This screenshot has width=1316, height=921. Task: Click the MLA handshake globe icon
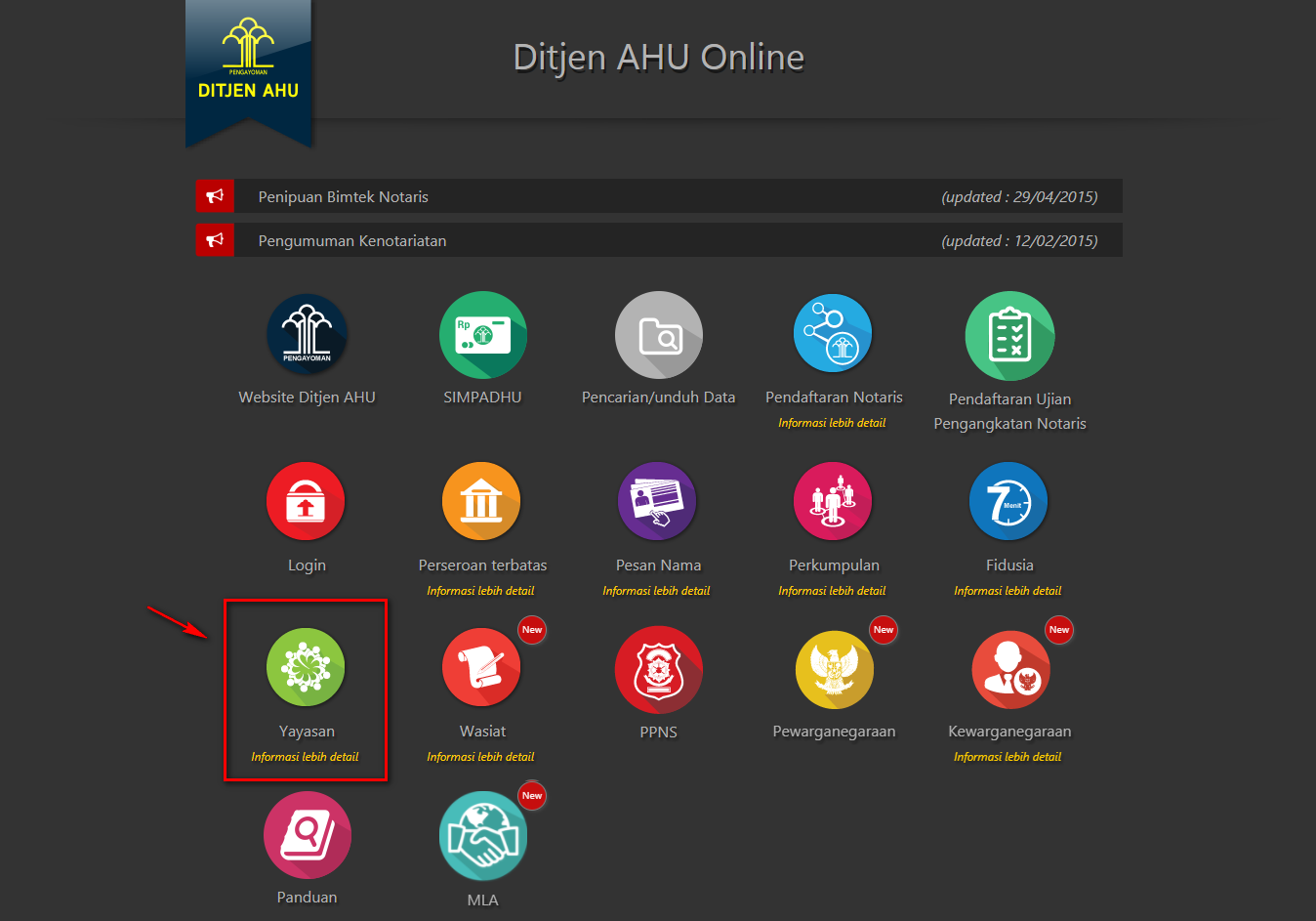482,836
